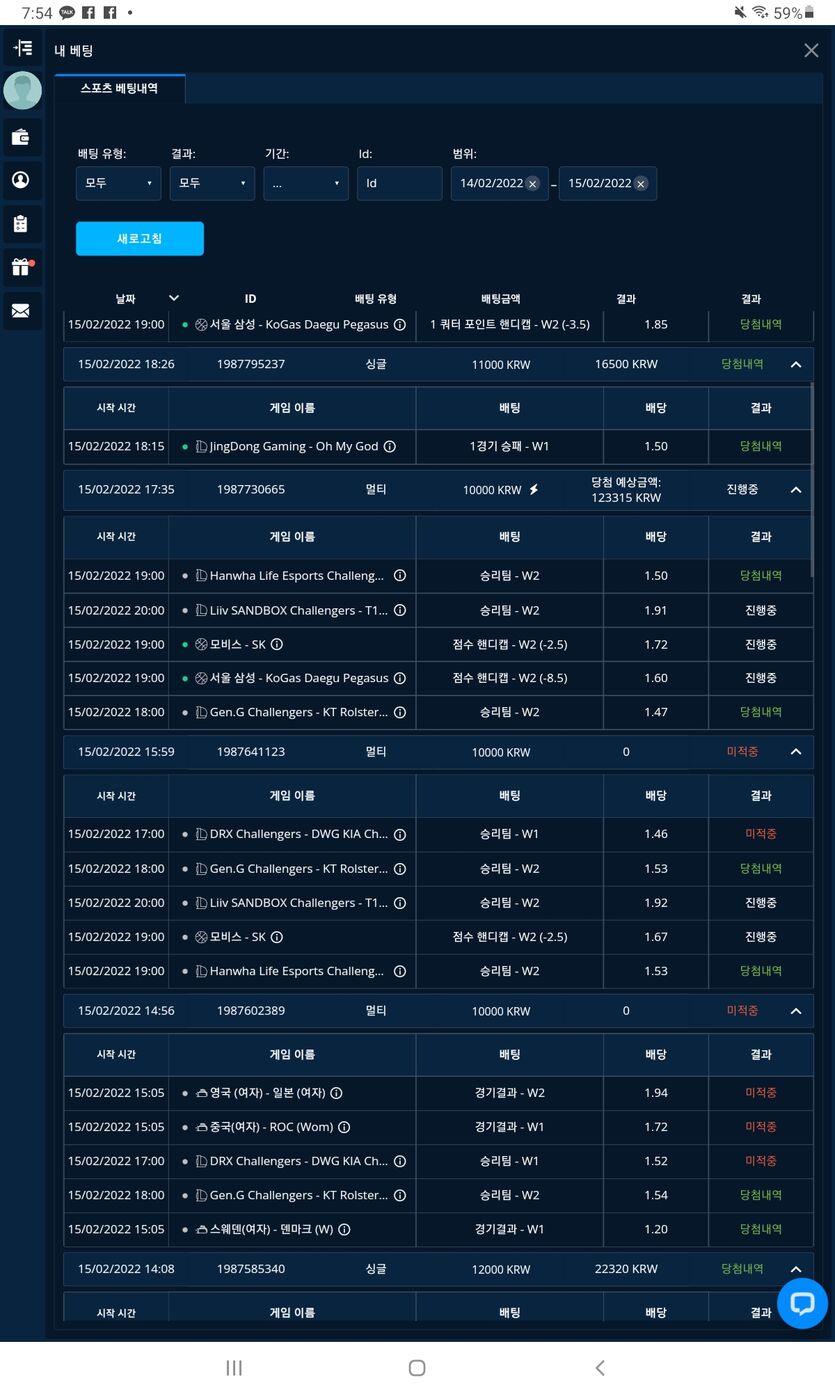Show info for DRX Challengers row with odds 1.46
This screenshot has width=835, height=1392.
pyautogui.click(x=399, y=834)
